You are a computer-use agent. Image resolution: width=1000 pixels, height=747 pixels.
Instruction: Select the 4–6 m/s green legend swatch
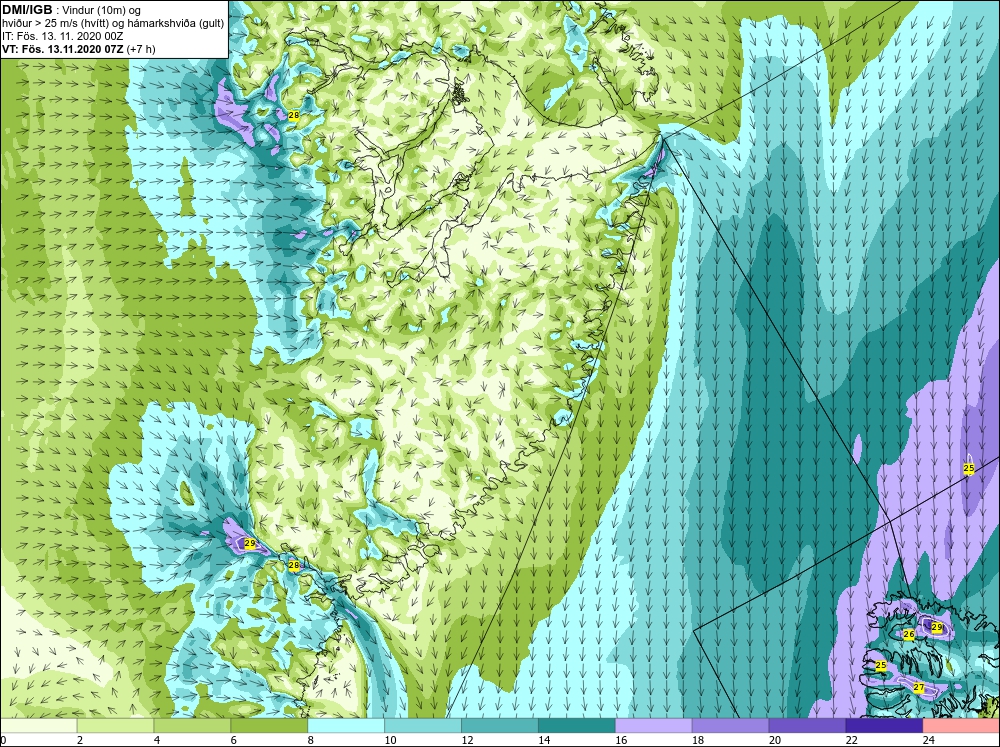(x=193, y=726)
